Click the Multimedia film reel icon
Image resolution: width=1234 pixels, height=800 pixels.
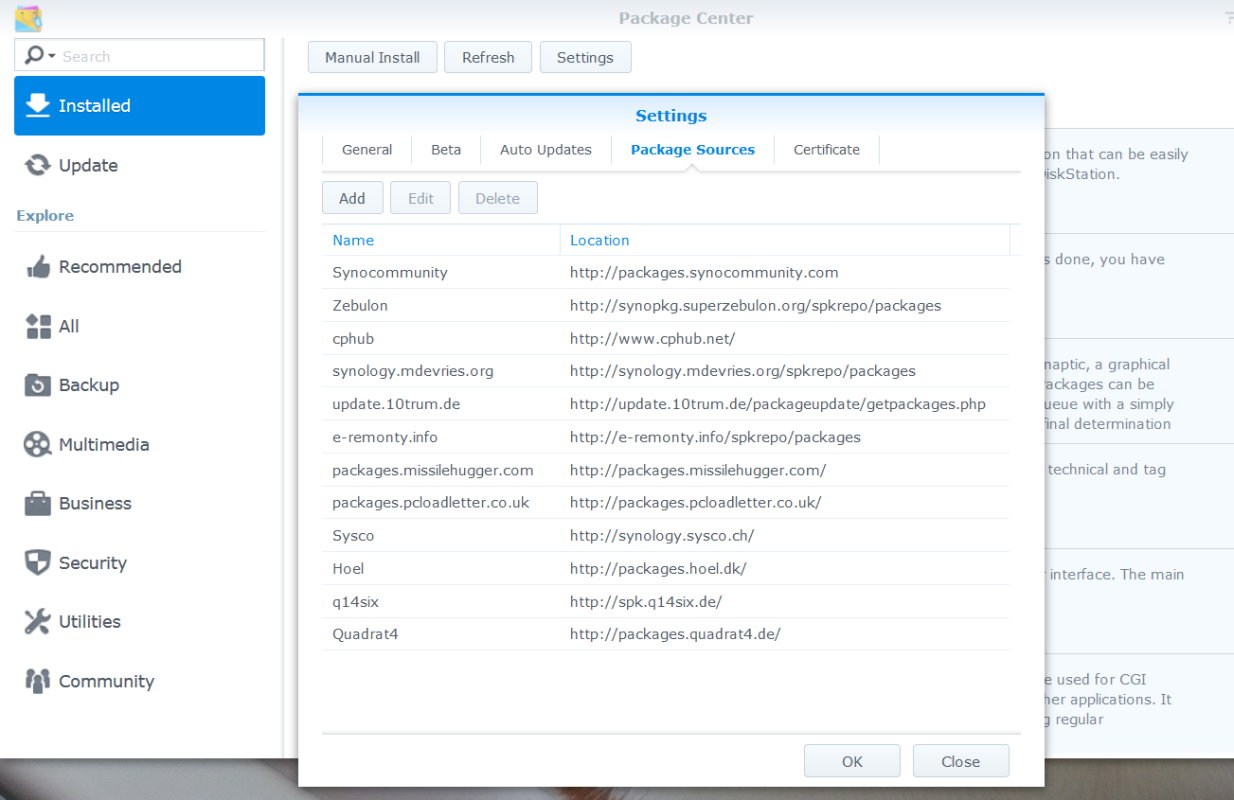pos(37,444)
